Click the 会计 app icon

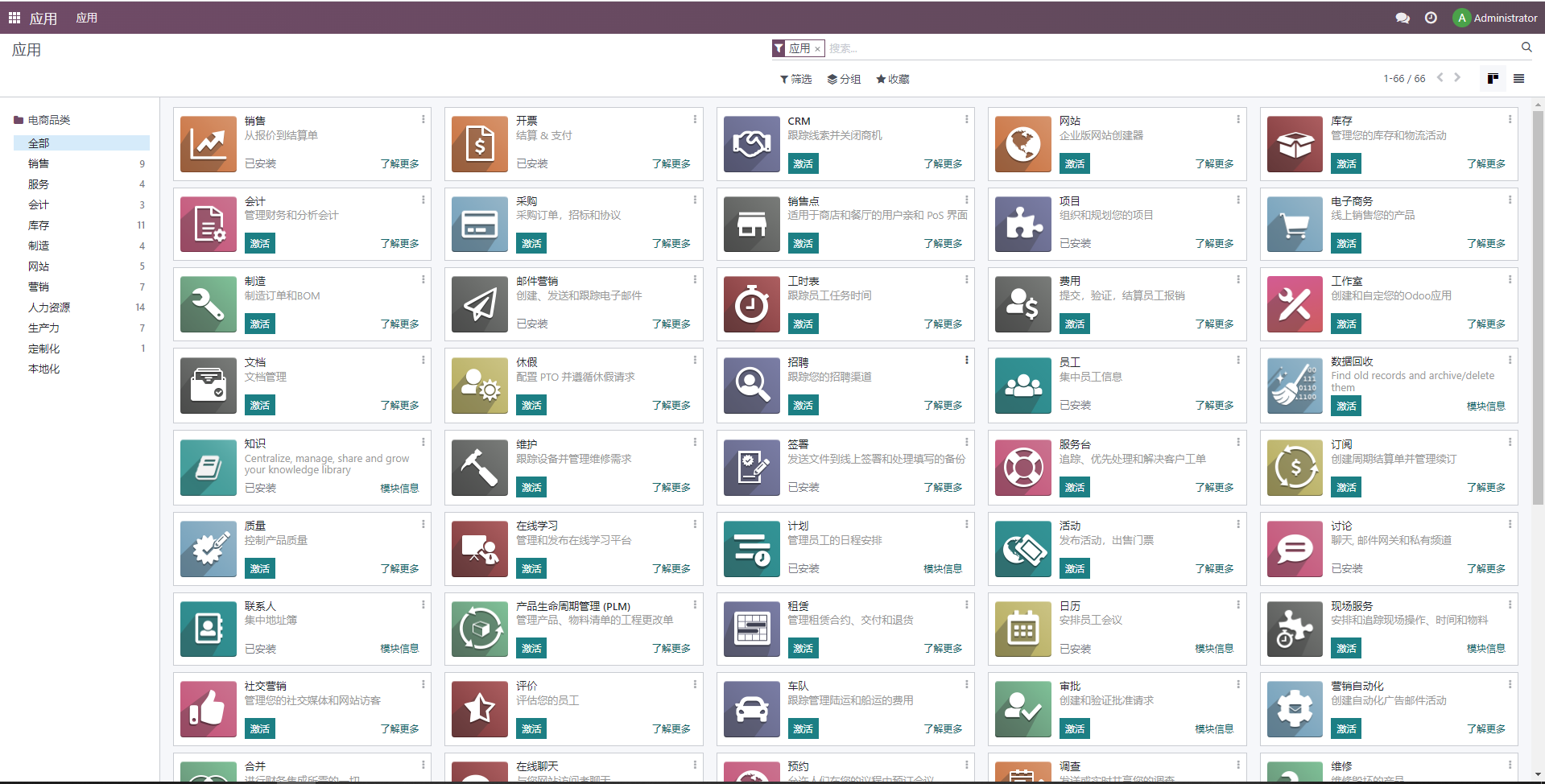coord(208,224)
